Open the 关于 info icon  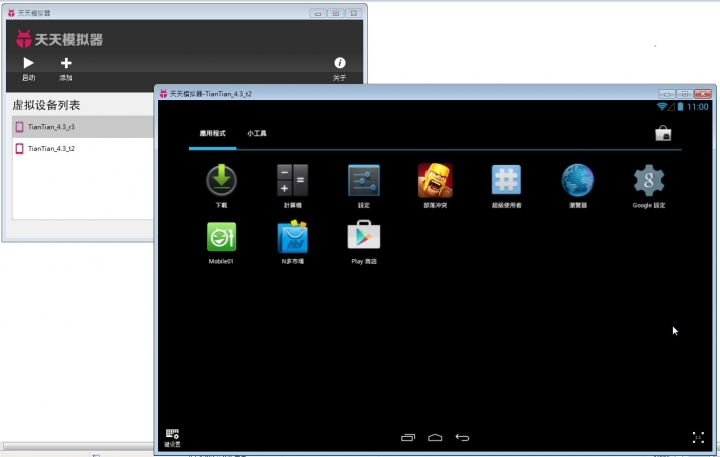coord(340,63)
